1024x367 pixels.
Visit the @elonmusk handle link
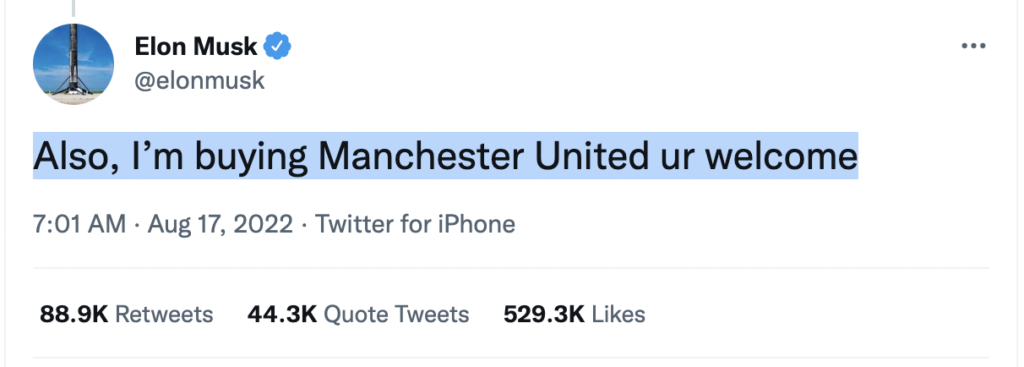point(200,81)
